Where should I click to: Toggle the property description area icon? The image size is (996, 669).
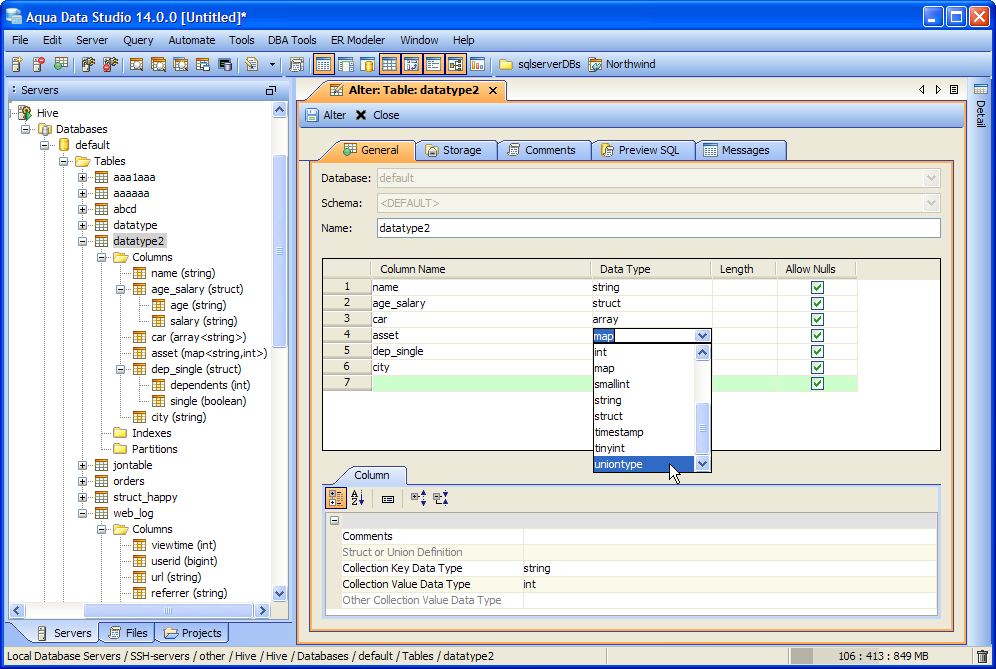point(387,499)
